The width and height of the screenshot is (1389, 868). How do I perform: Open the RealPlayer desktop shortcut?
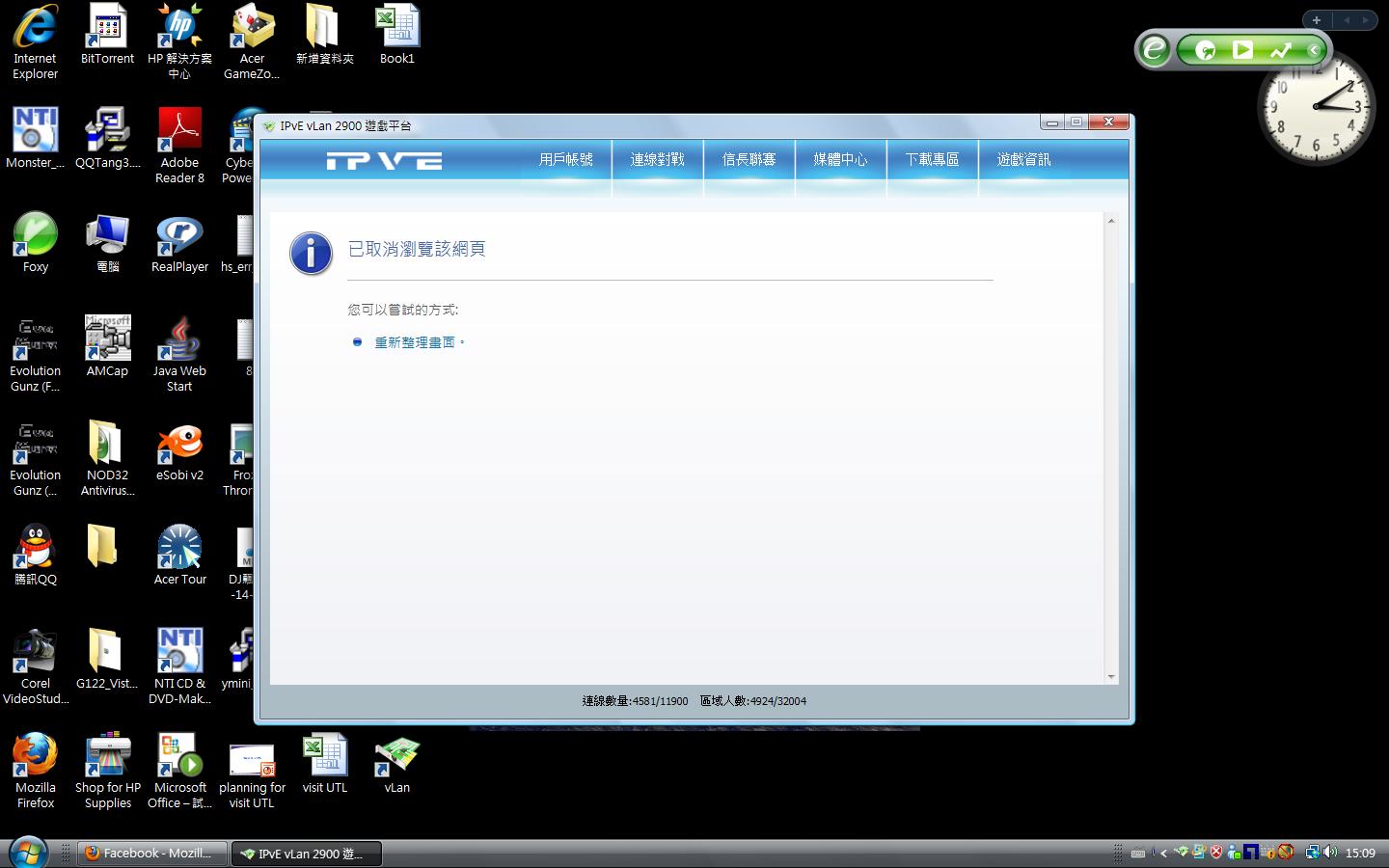179,243
